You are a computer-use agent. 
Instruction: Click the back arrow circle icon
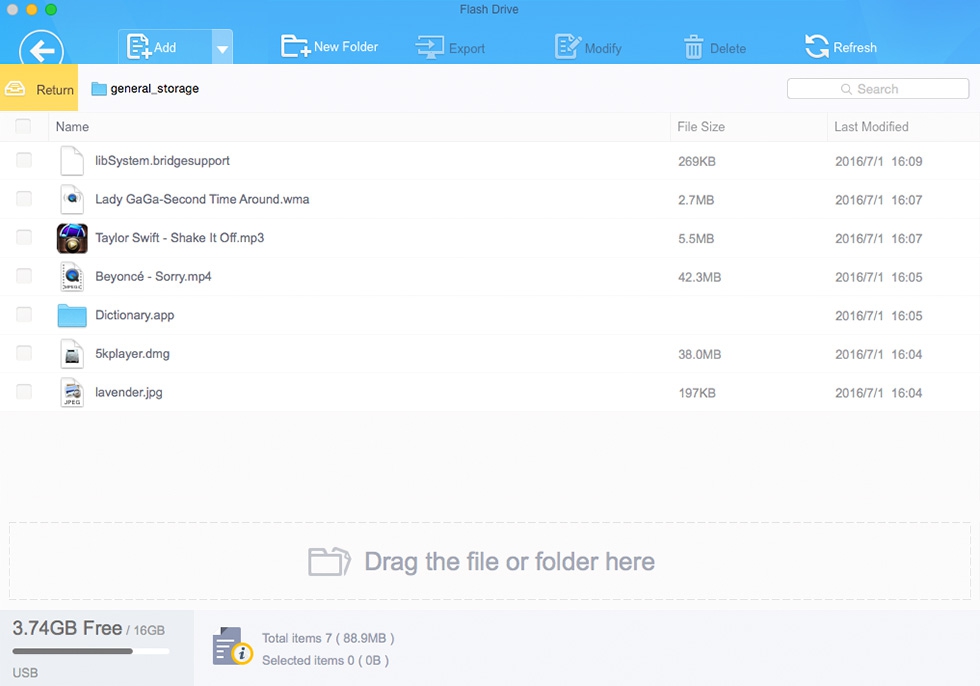pos(41,49)
